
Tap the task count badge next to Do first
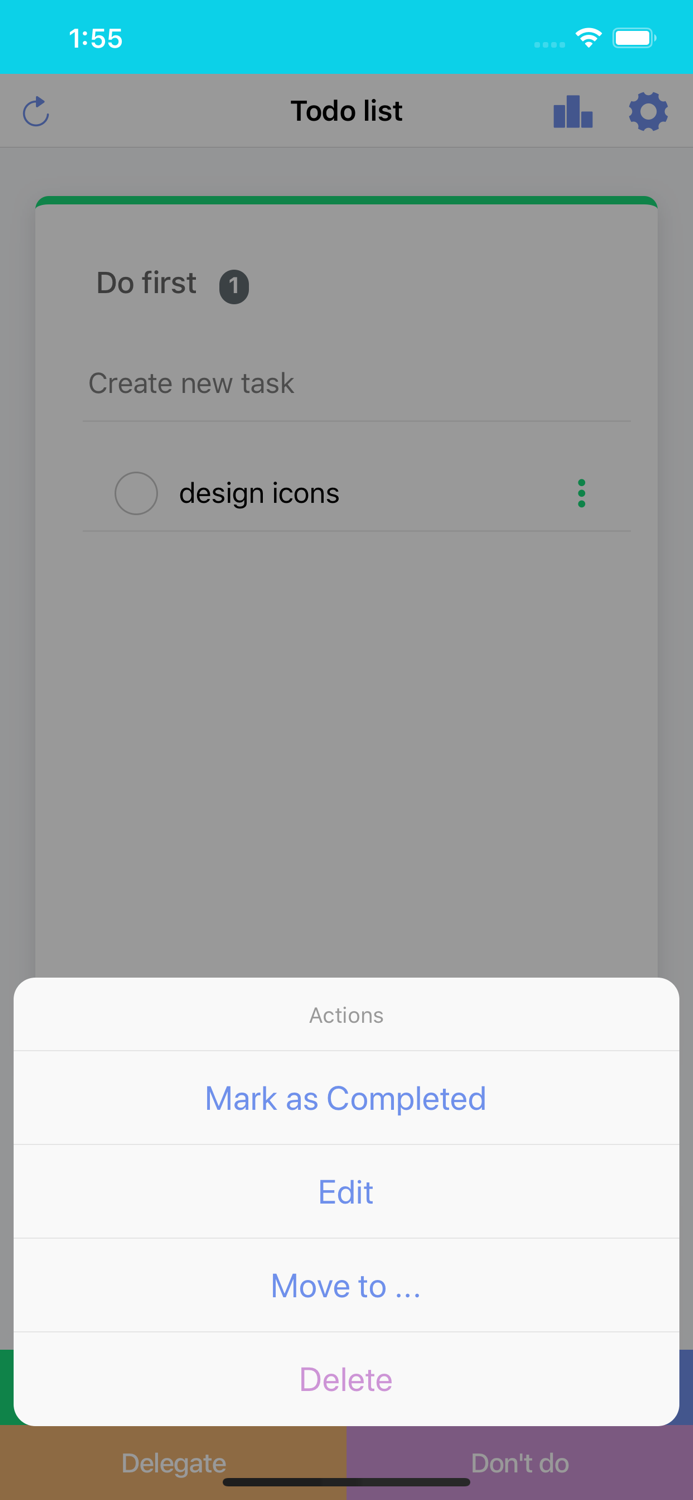click(x=234, y=286)
